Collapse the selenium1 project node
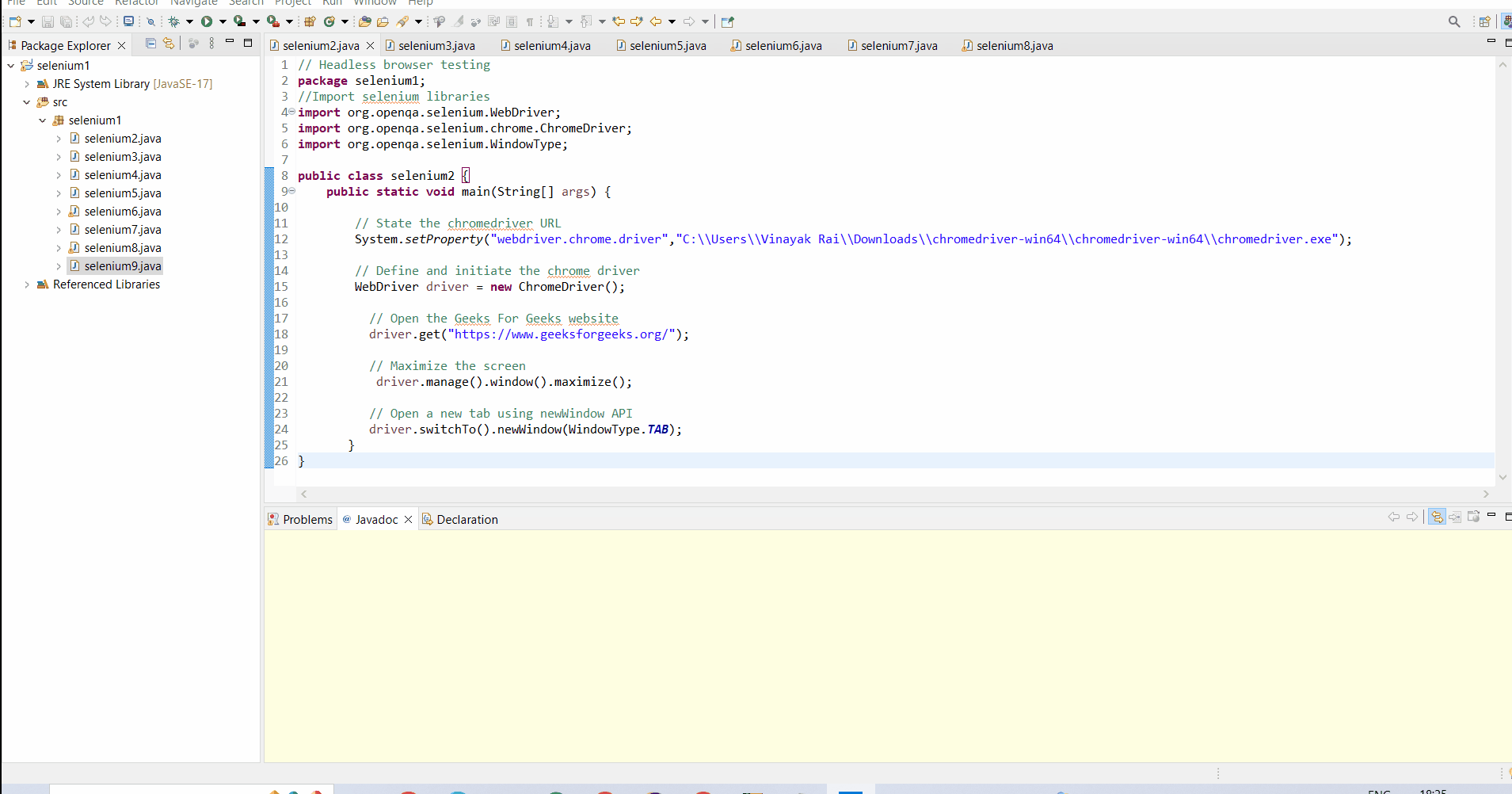The height and width of the screenshot is (794, 1512). (x=10, y=66)
